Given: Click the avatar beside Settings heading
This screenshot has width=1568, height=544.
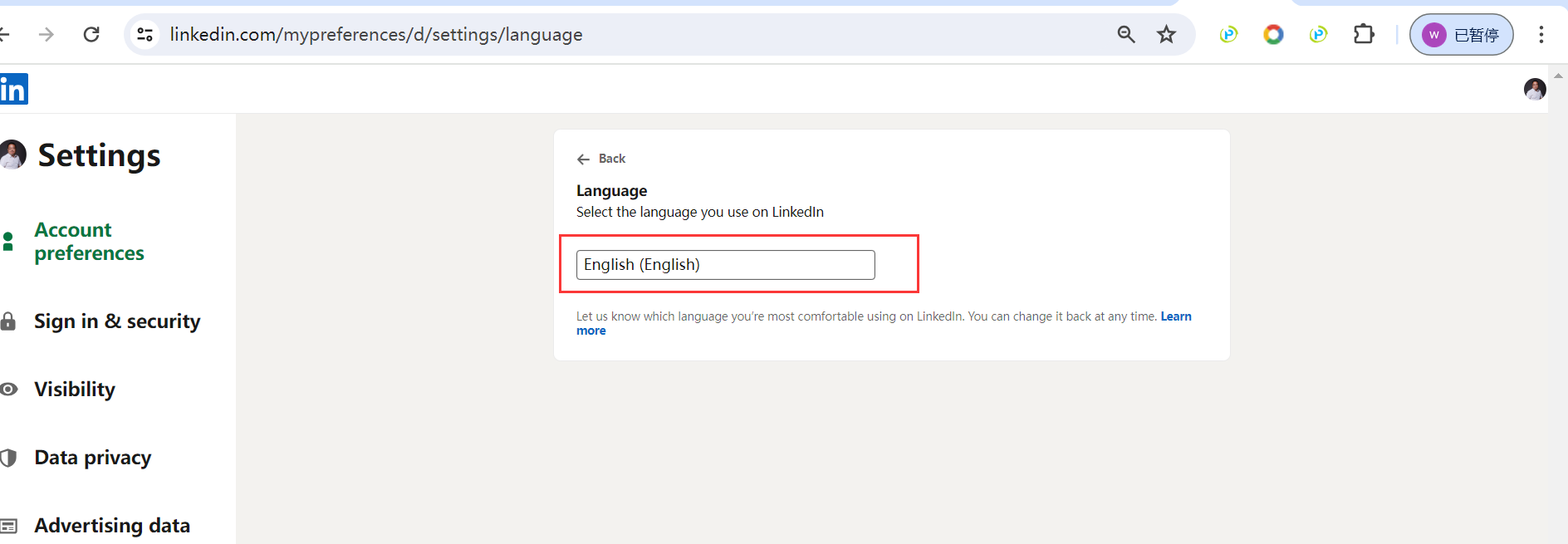Looking at the screenshot, I should click(x=12, y=154).
